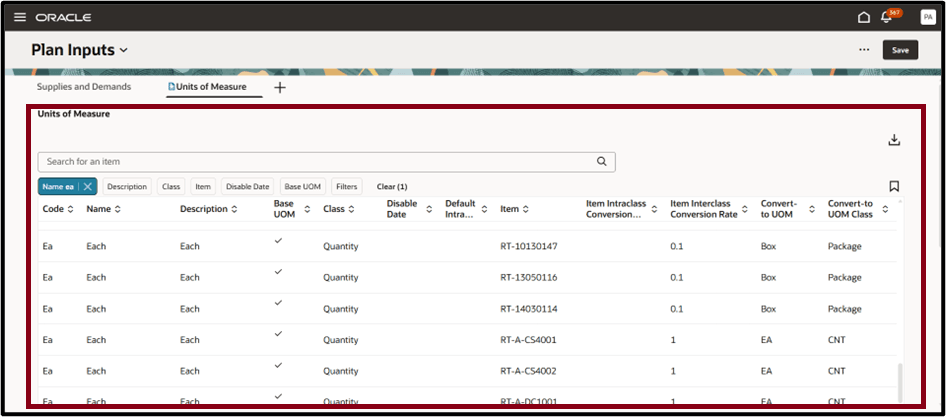Click Clear (1) to reset filters

(392, 186)
